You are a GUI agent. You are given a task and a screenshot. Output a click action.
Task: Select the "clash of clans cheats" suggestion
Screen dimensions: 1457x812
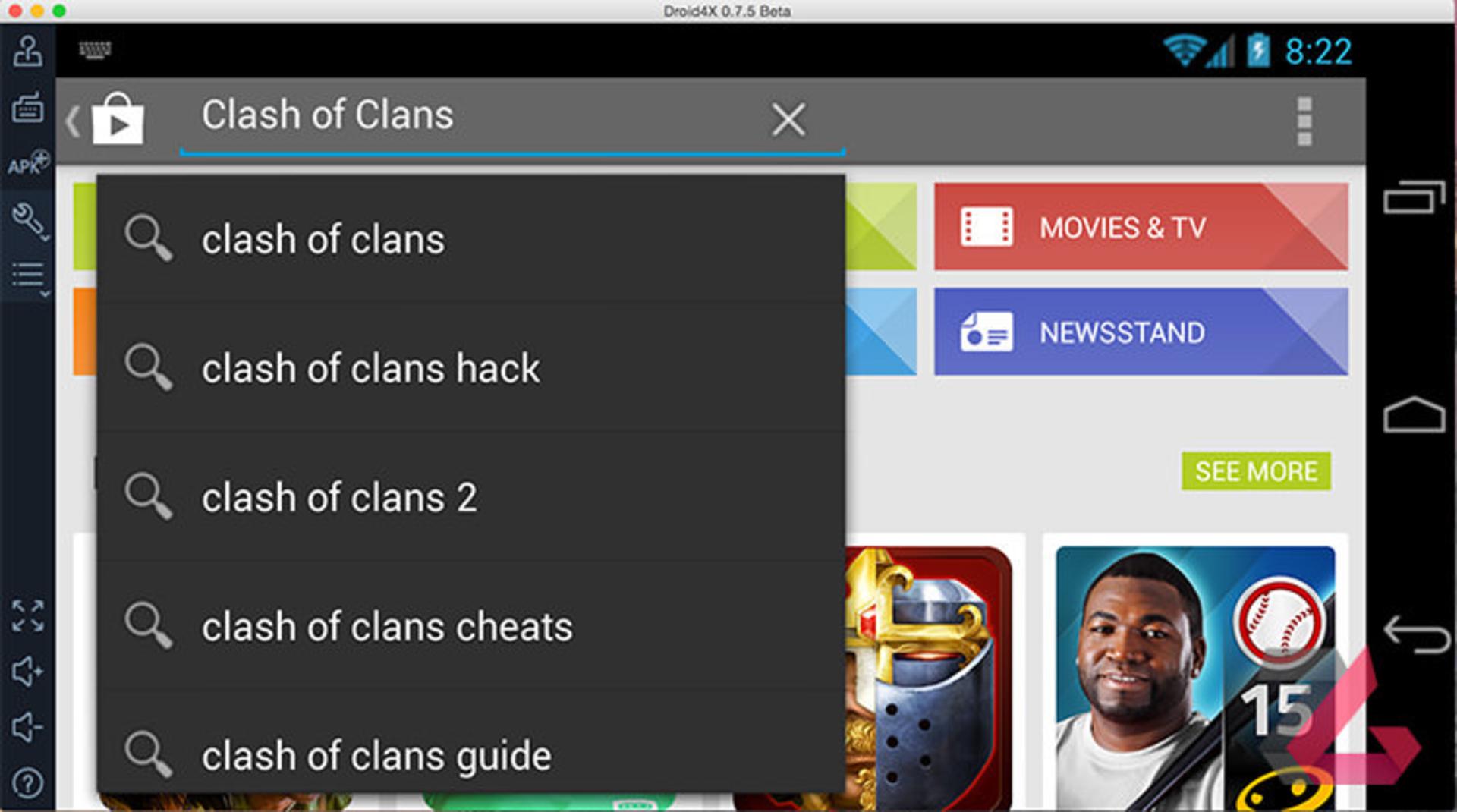tap(471, 626)
